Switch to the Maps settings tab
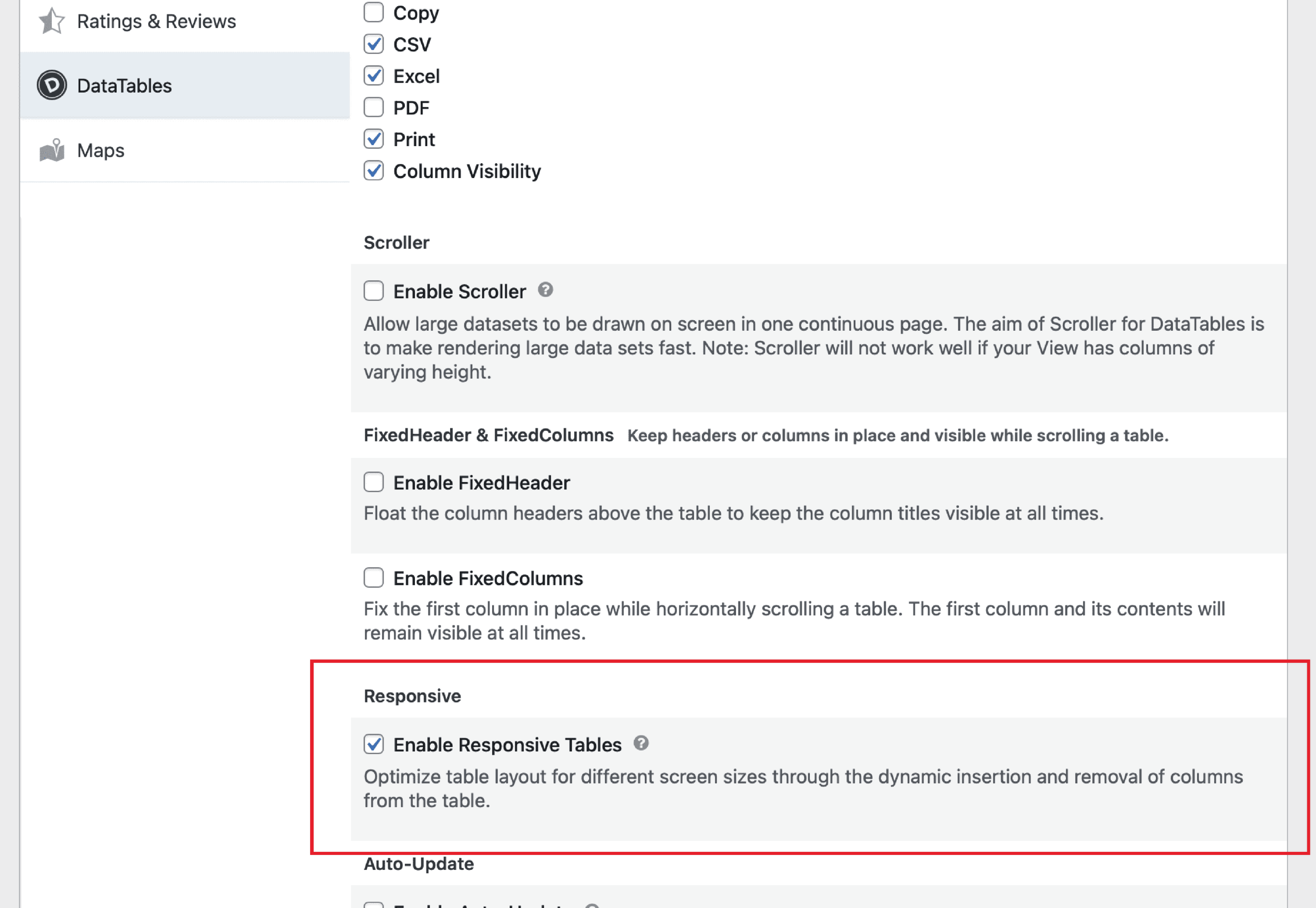1316x908 pixels. (x=100, y=150)
